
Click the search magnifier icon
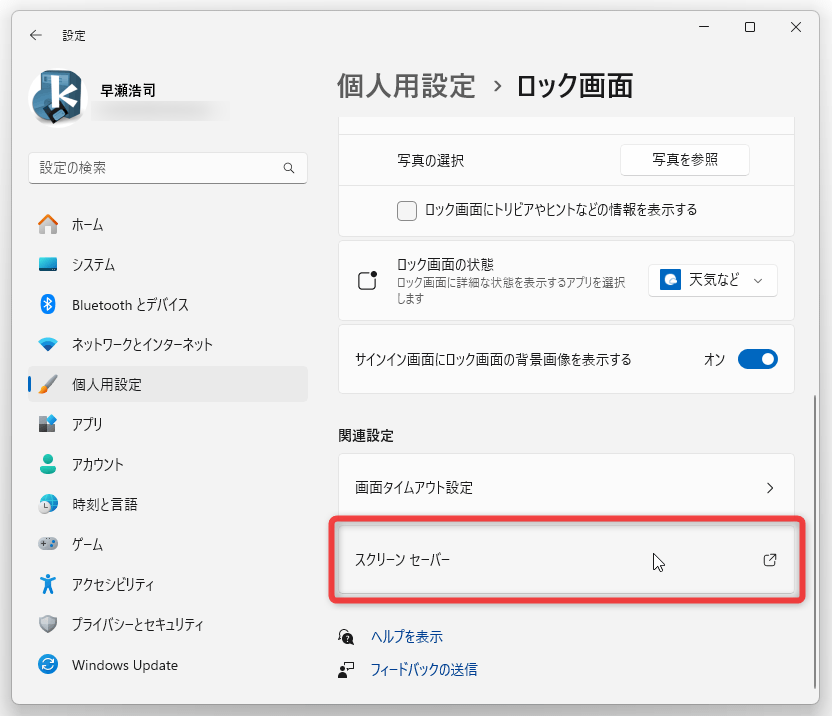point(289,168)
